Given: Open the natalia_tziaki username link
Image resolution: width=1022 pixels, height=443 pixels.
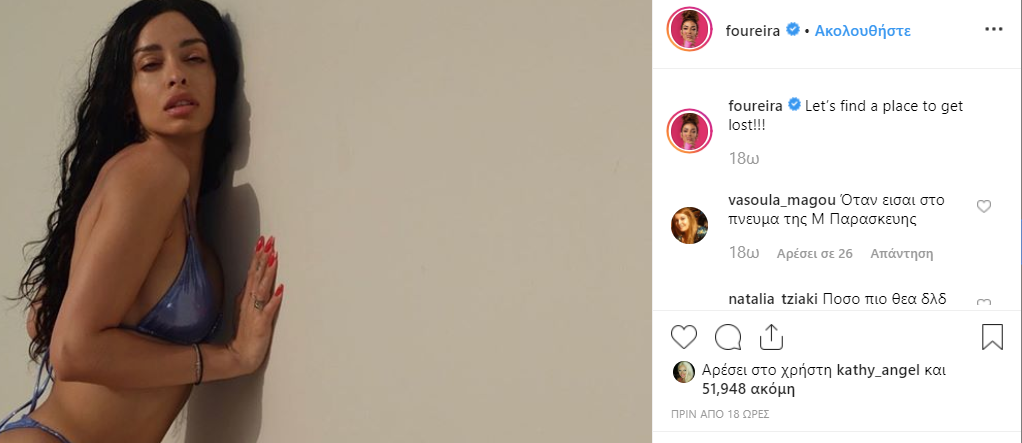Looking at the screenshot, I should (x=773, y=300).
